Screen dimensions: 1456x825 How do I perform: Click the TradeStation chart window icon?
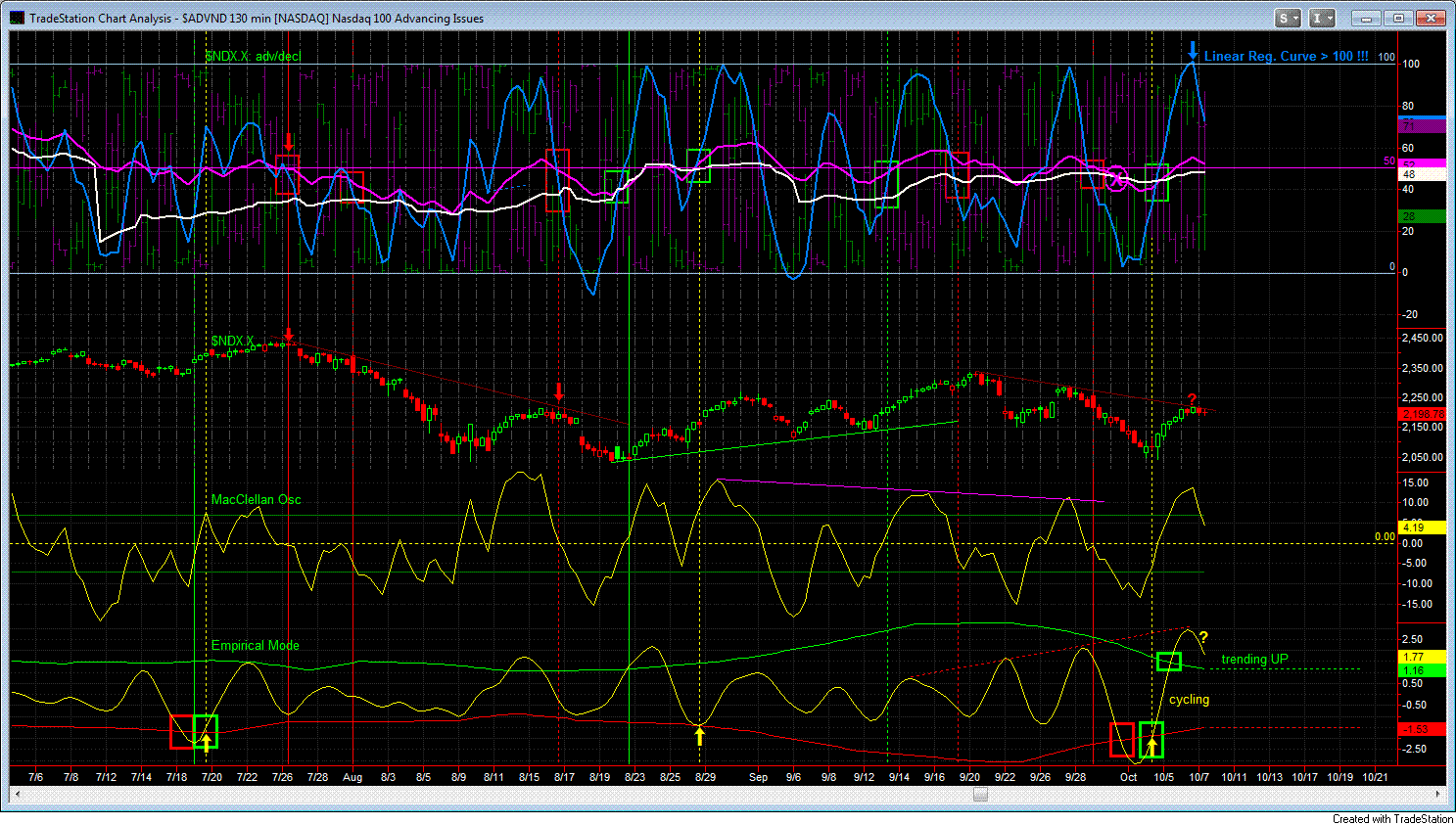(18, 18)
